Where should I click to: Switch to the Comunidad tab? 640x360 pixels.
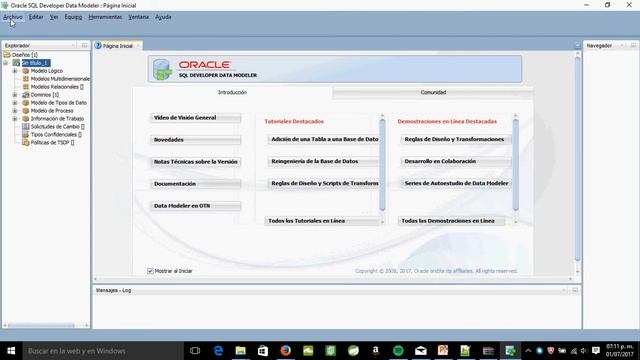click(433, 93)
